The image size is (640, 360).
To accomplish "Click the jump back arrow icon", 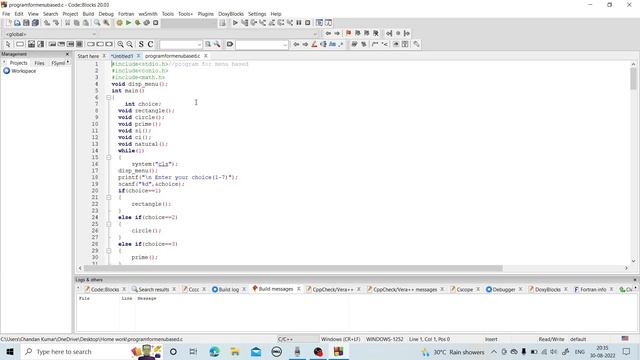I will pyautogui.click(x=328, y=33).
